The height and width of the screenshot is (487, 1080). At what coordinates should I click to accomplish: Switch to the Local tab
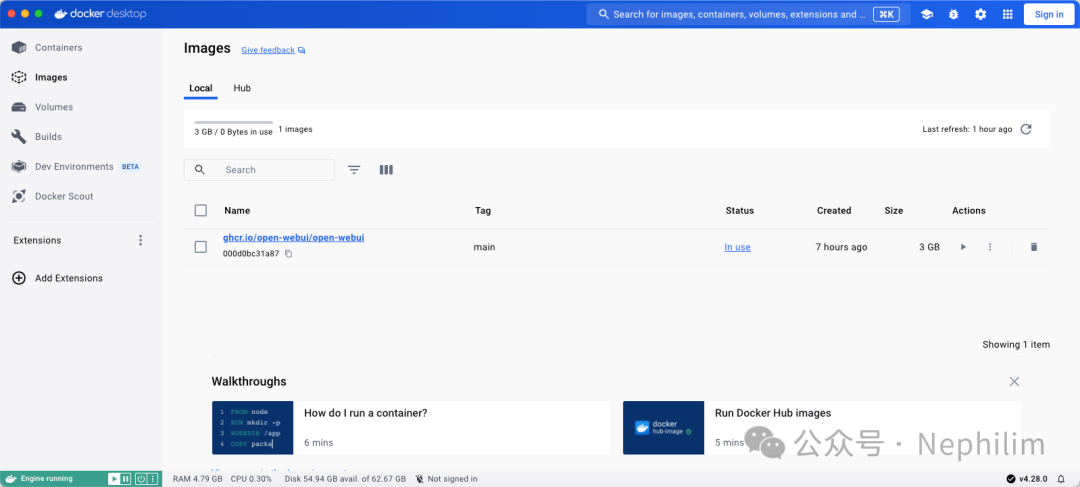click(x=200, y=88)
